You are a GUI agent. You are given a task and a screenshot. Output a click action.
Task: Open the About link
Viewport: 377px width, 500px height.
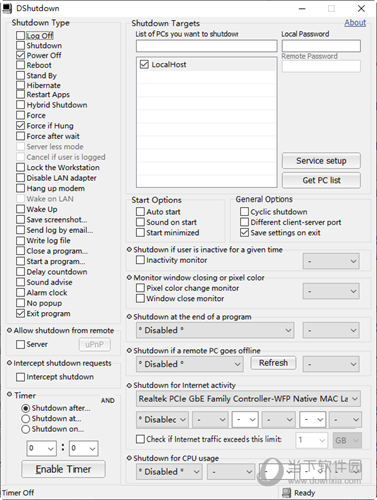355,23
